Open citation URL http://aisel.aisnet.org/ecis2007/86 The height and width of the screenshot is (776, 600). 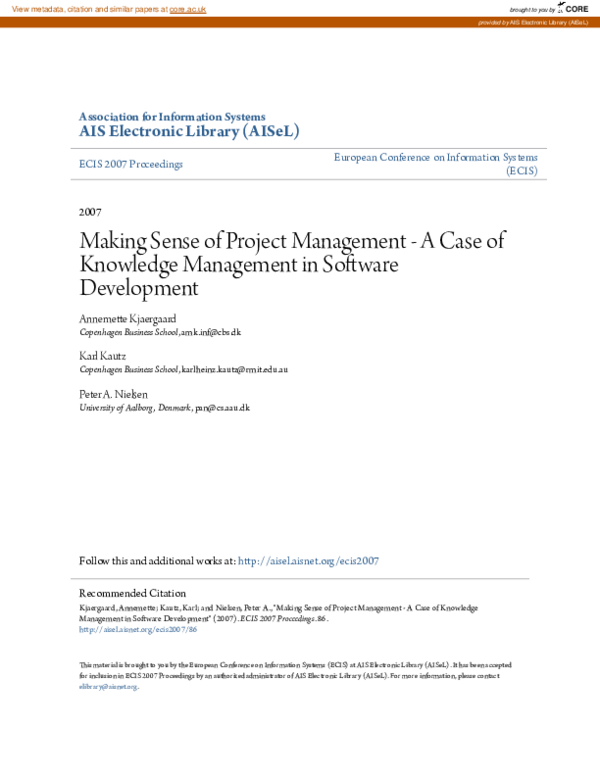(x=138, y=630)
